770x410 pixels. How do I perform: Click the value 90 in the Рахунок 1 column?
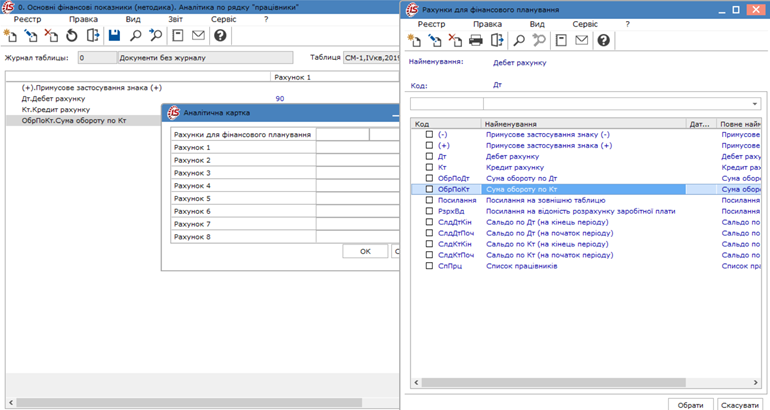pyautogui.click(x=279, y=98)
